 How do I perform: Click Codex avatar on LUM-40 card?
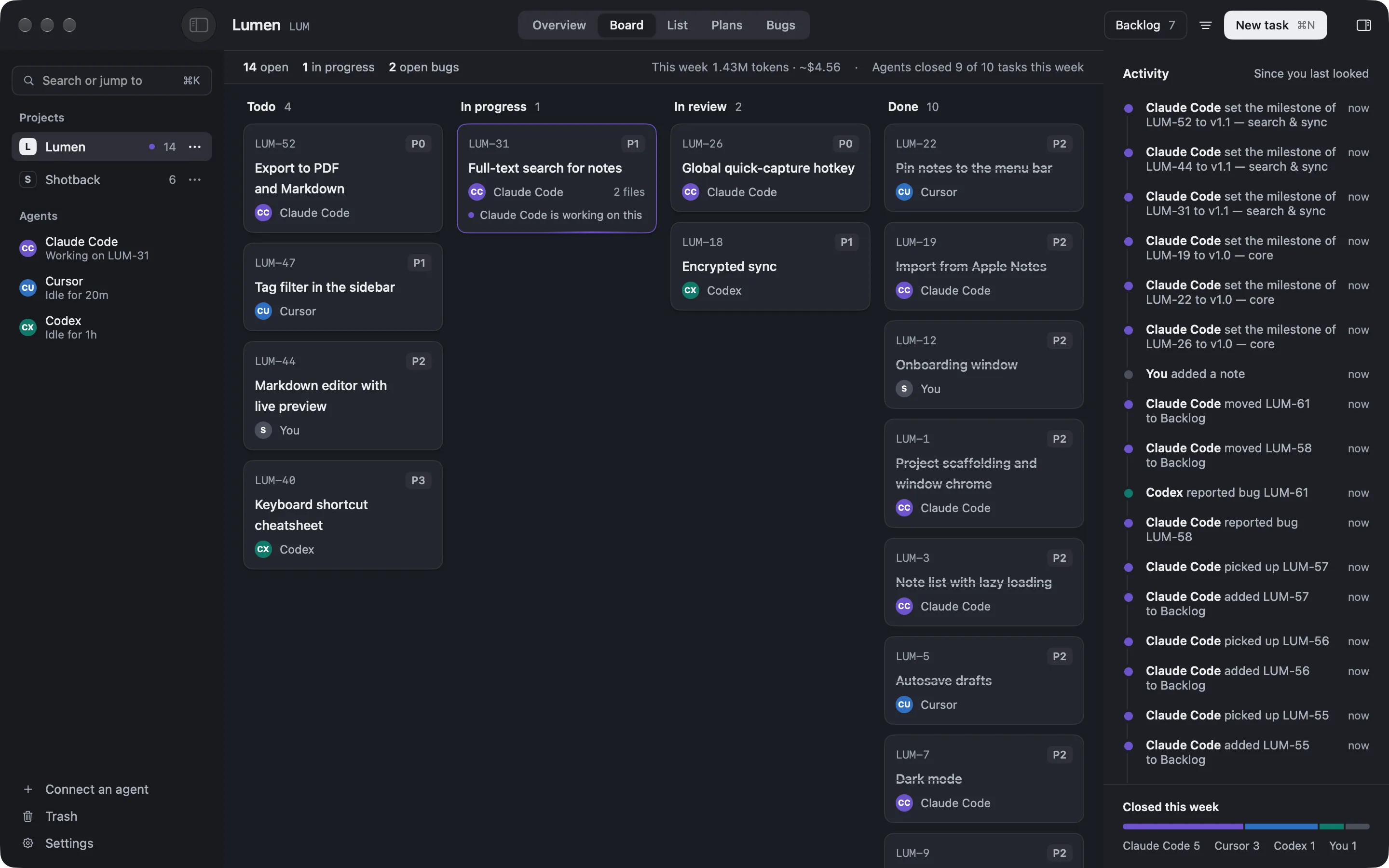pos(263,549)
